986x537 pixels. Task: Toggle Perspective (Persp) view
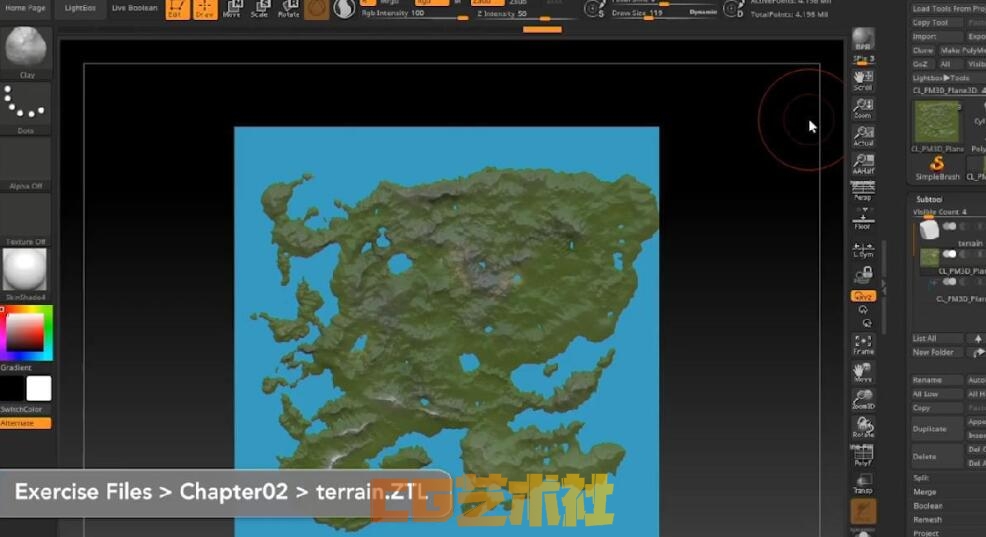863,191
